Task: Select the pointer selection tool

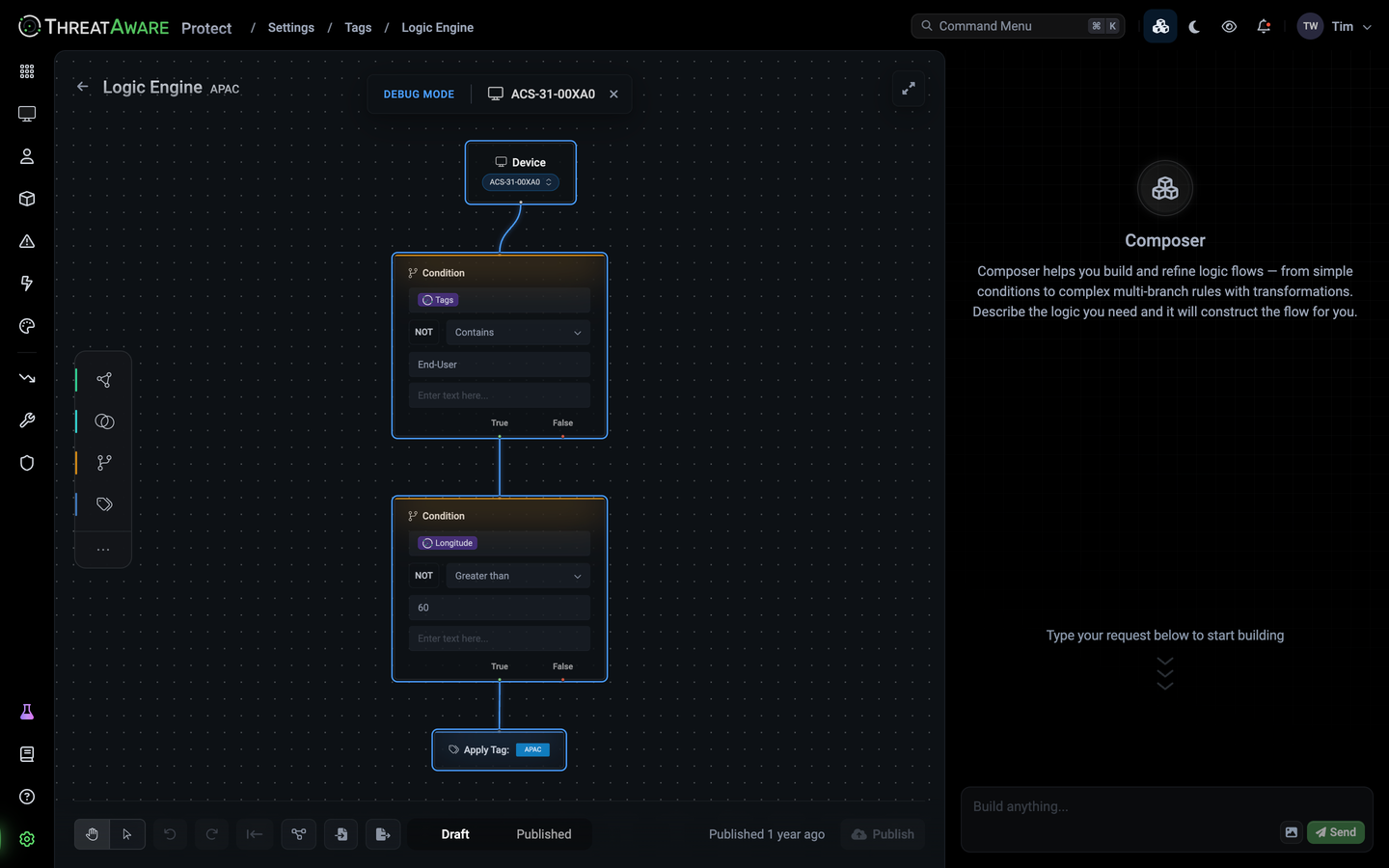Action: [127, 834]
